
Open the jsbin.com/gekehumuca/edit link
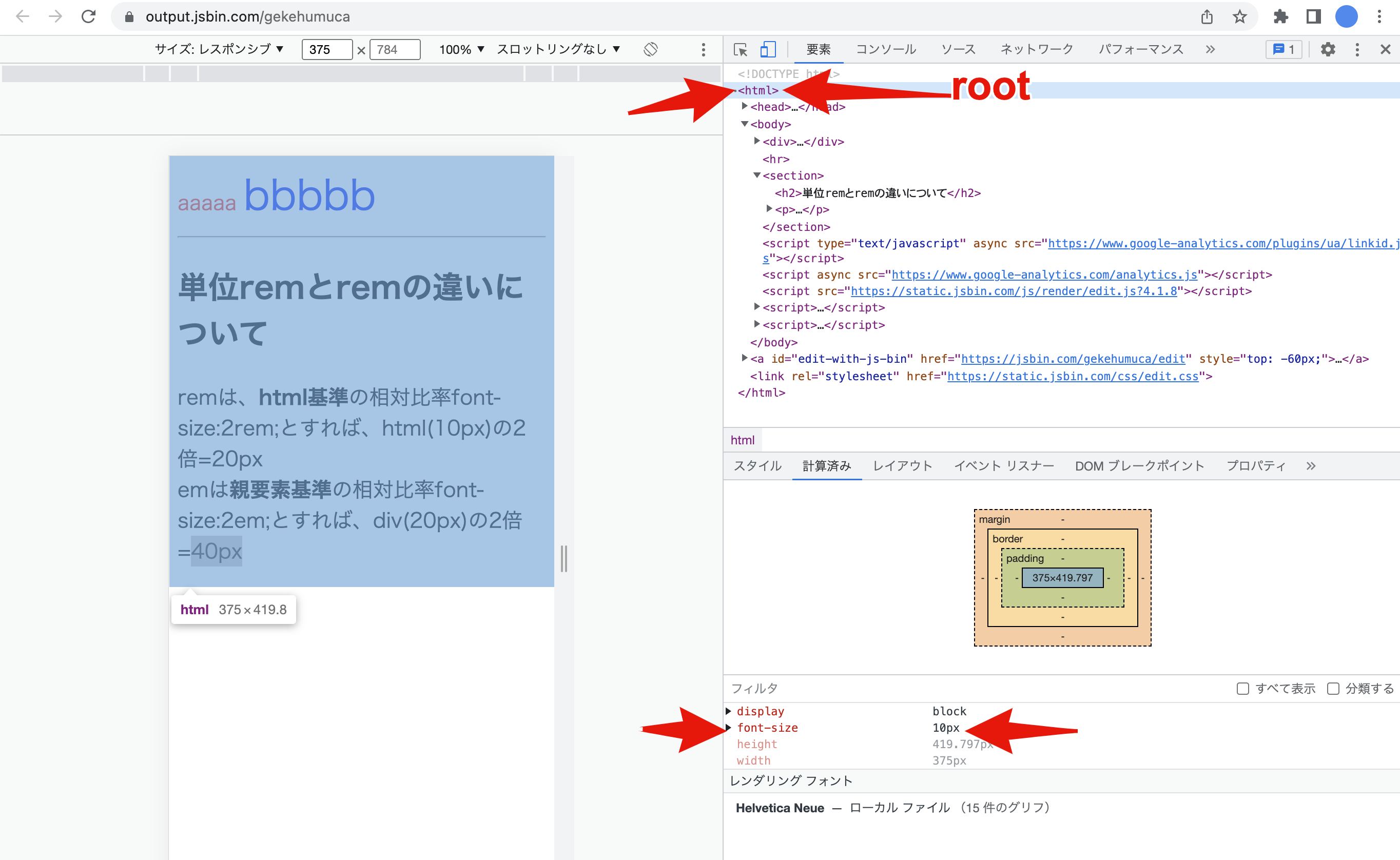click(x=1073, y=359)
